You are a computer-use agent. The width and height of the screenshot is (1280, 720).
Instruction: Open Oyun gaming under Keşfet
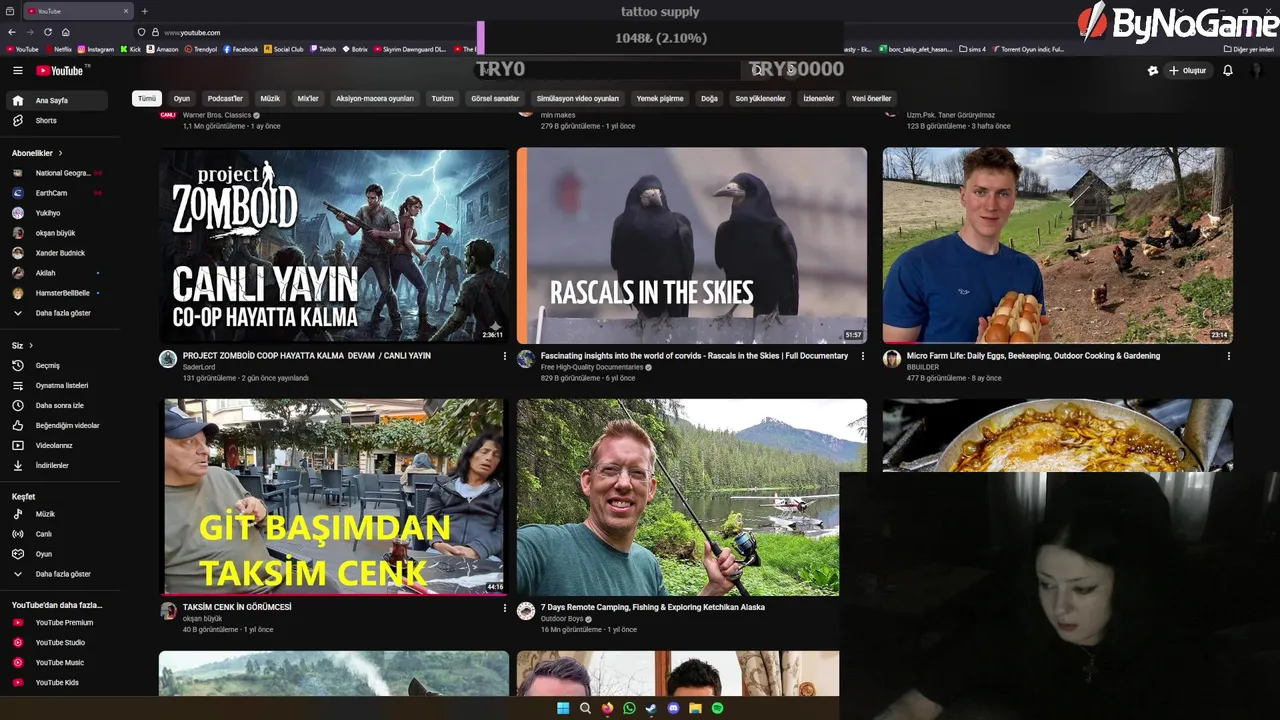[55, 554]
